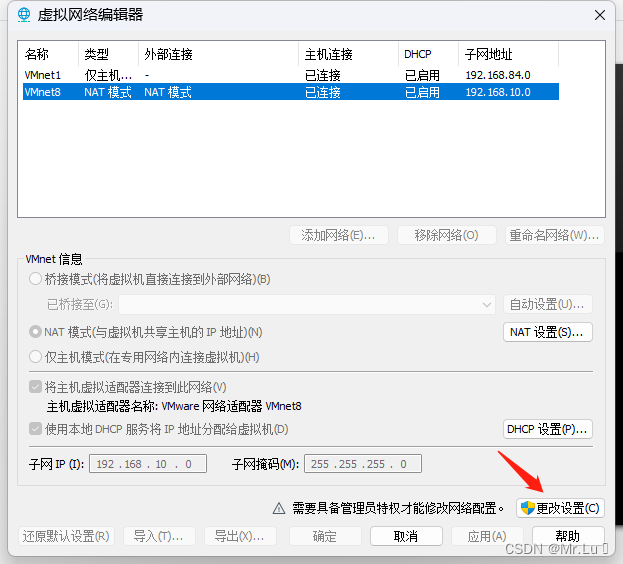Click the 确定 button
The image size is (623, 564).
click(325, 536)
